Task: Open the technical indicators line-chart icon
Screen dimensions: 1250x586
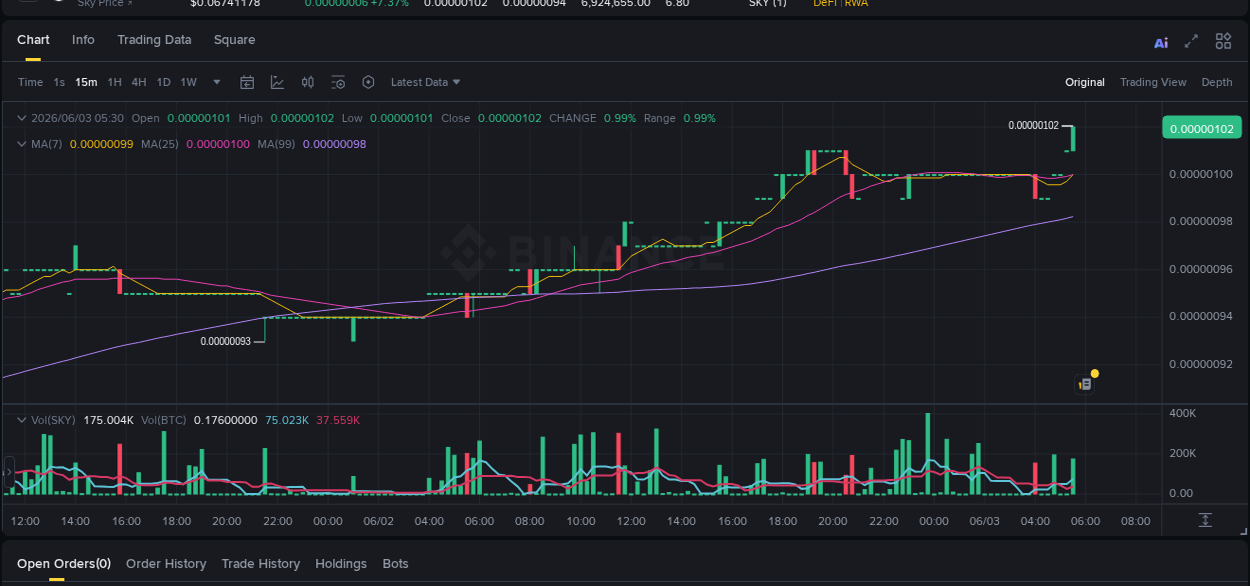Action: click(x=277, y=82)
